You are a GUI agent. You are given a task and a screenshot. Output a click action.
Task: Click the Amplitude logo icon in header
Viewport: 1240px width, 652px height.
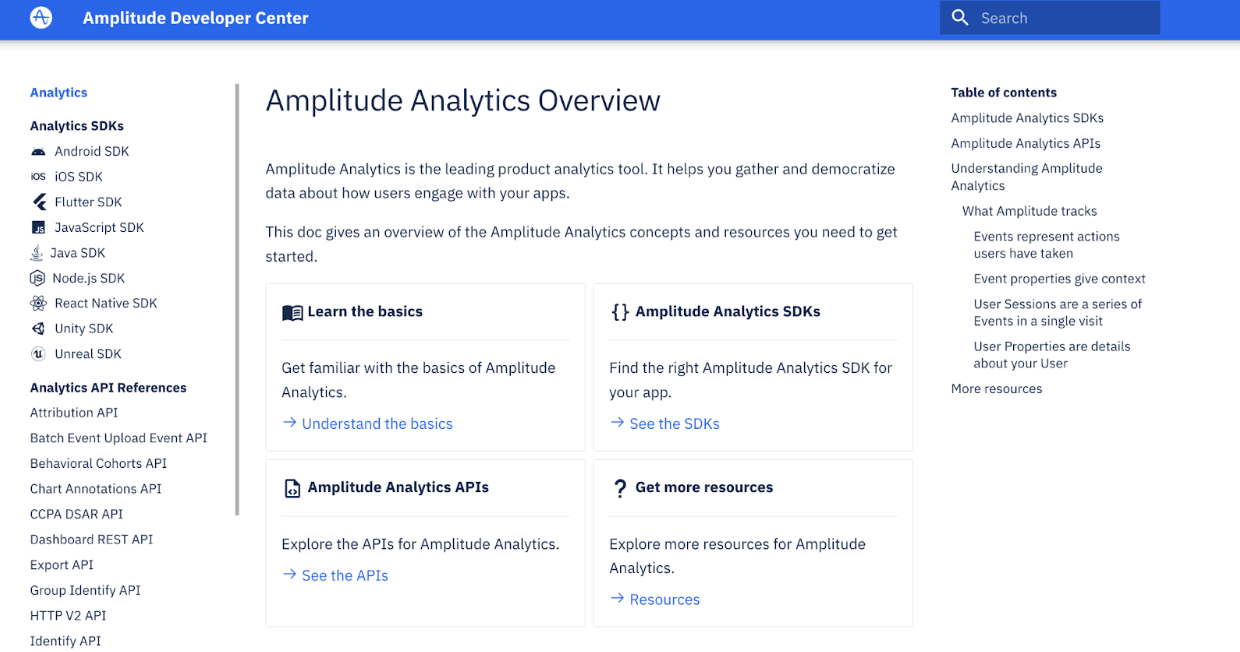click(x=41, y=18)
